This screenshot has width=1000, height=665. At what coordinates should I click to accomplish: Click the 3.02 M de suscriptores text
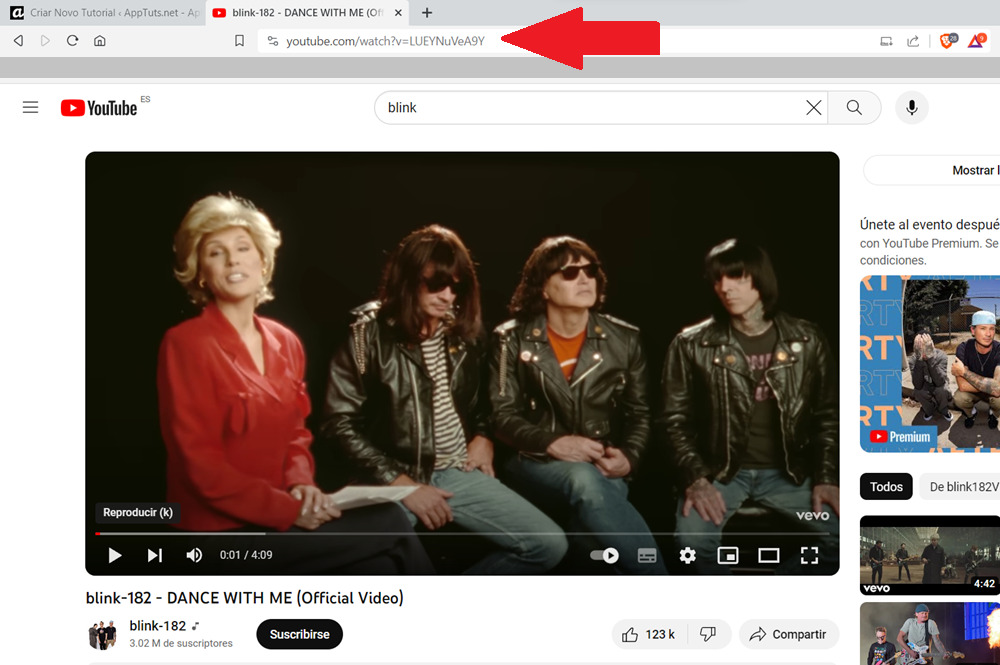tap(181, 643)
